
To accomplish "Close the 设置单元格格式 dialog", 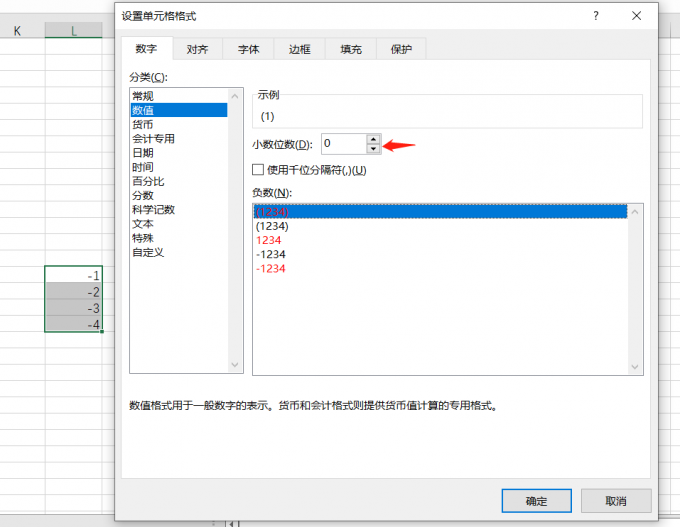I will (x=636, y=16).
